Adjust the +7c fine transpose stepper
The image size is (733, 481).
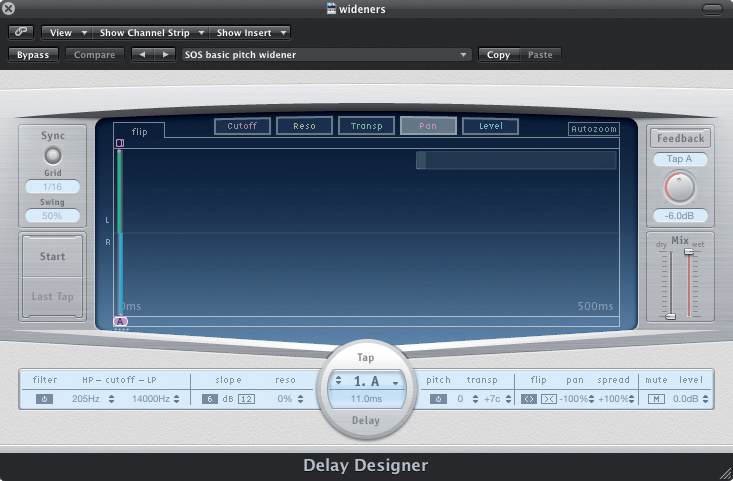point(508,399)
